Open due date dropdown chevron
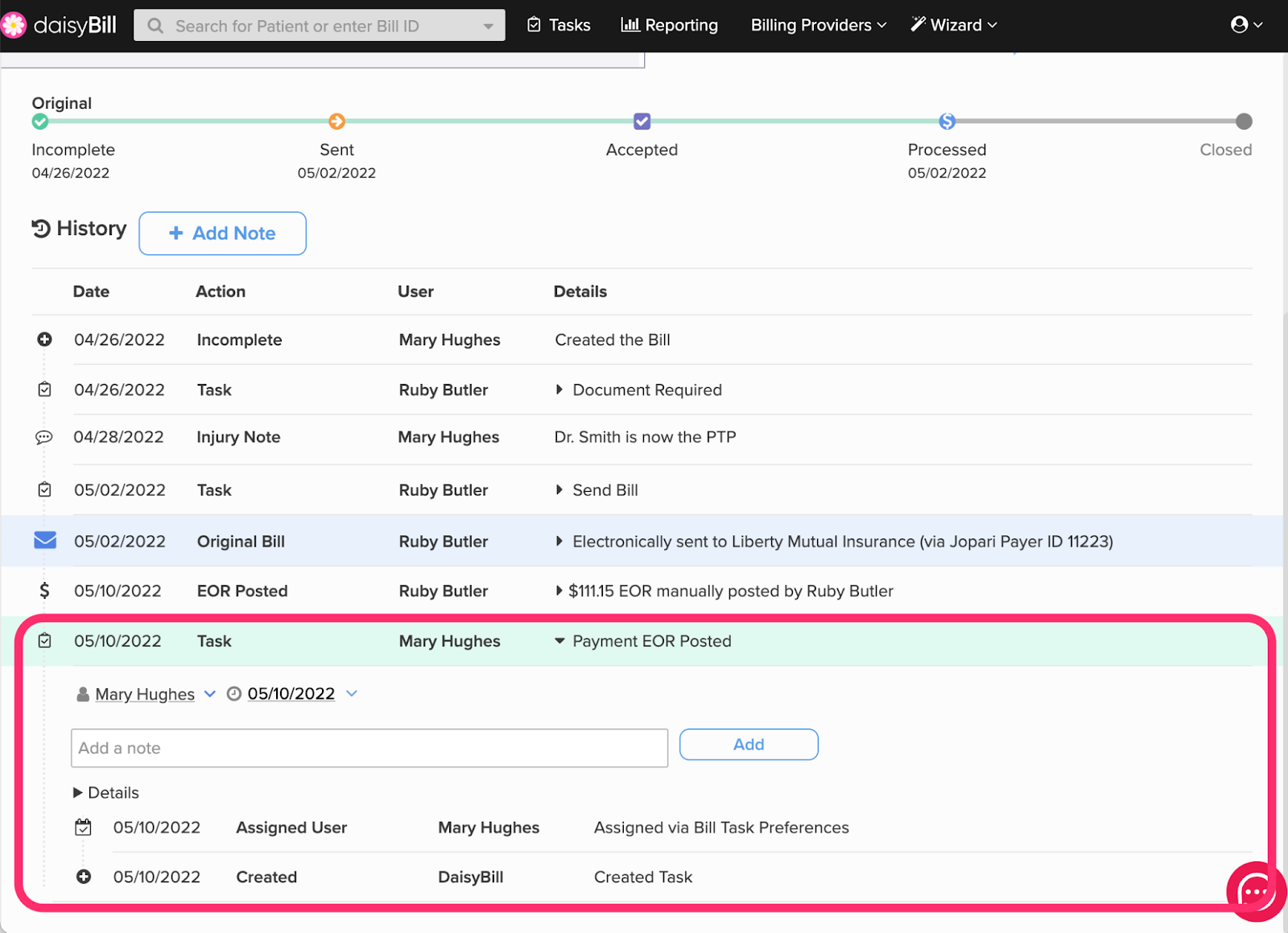The height and width of the screenshot is (933, 1288). [352, 693]
